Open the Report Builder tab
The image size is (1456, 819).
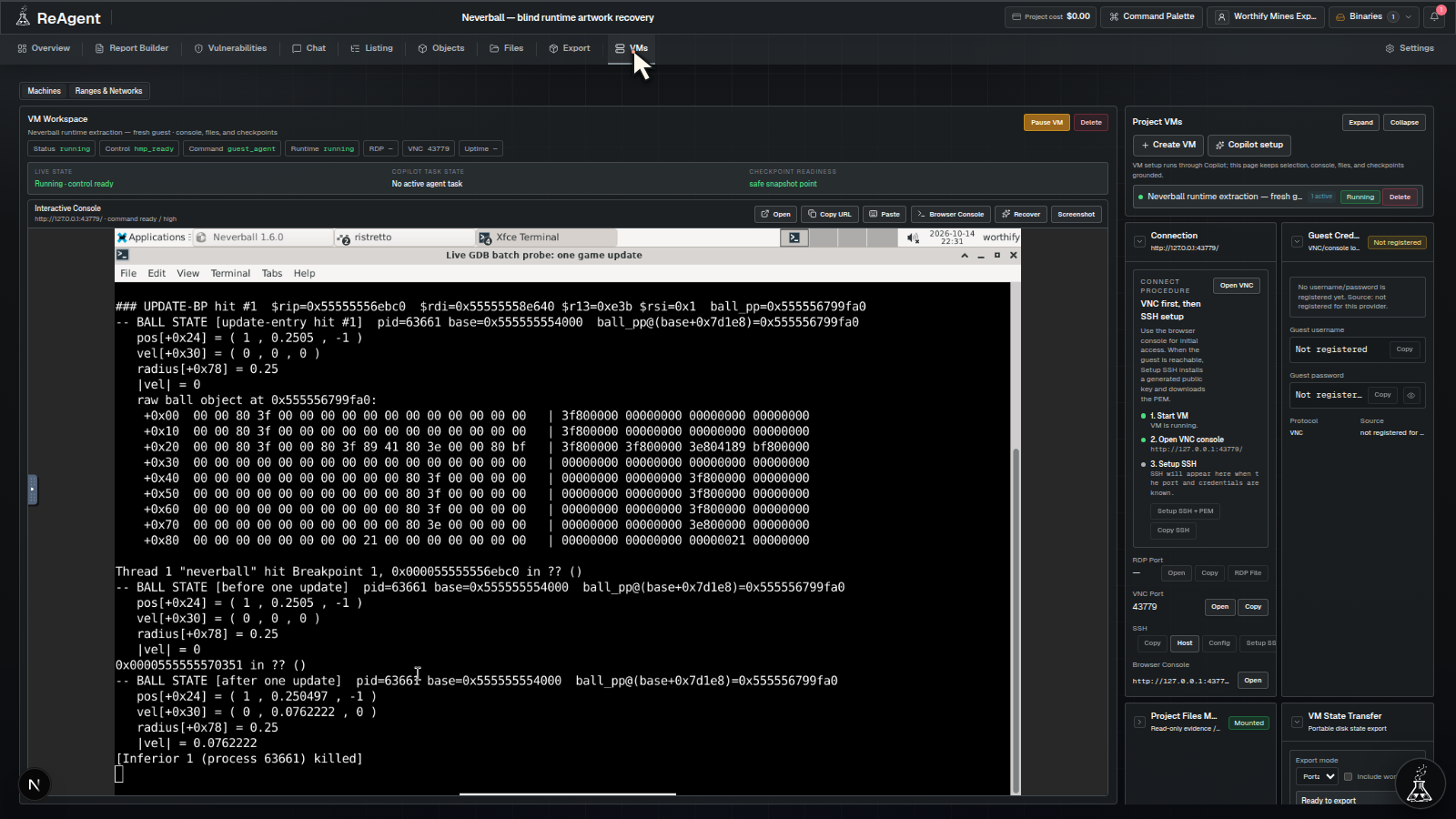click(x=132, y=48)
